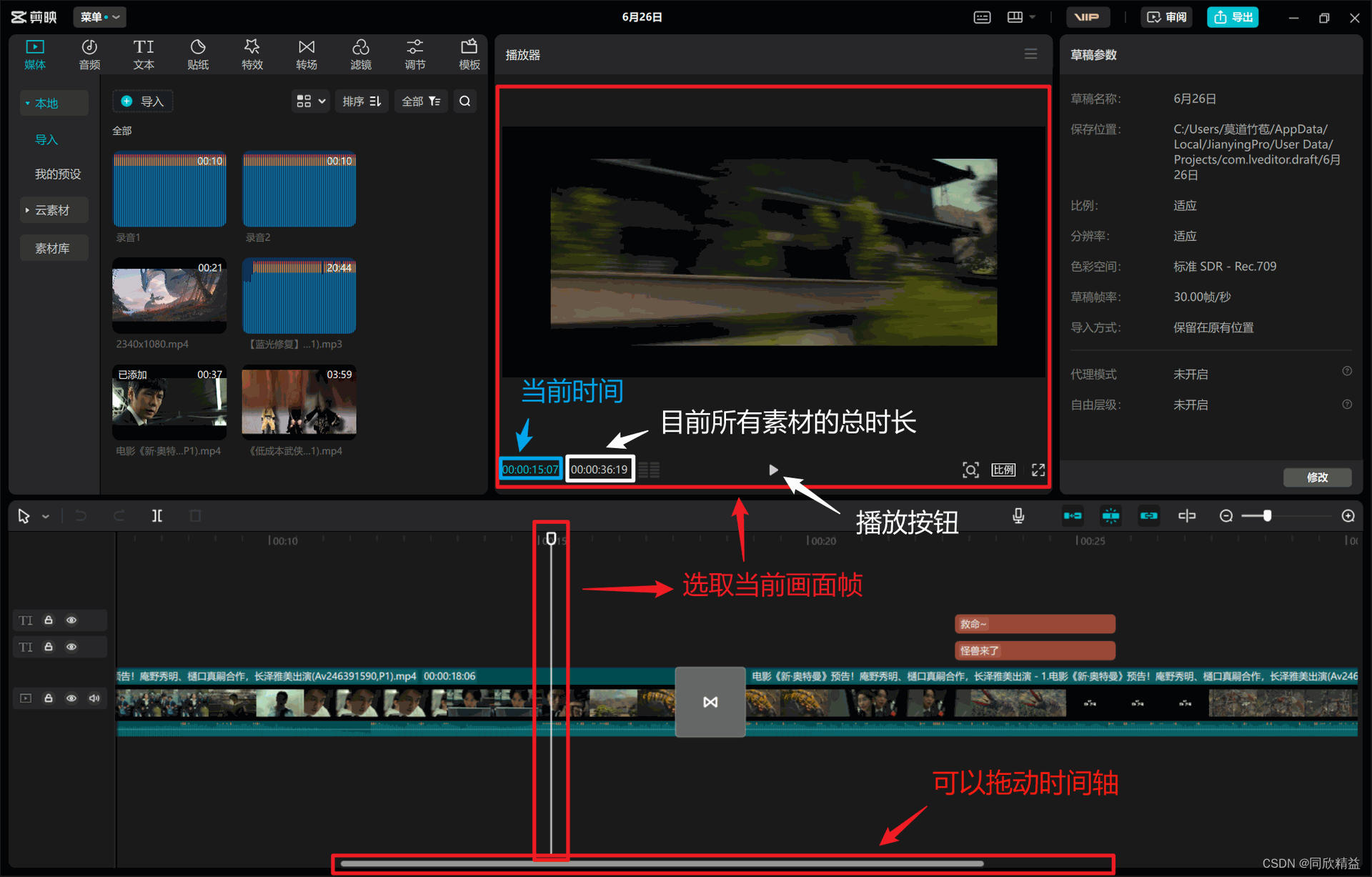Viewport: 1372px width, 877px height.
Task: Select the 录音1 audio thumbnail
Action: tap(169, 189)
